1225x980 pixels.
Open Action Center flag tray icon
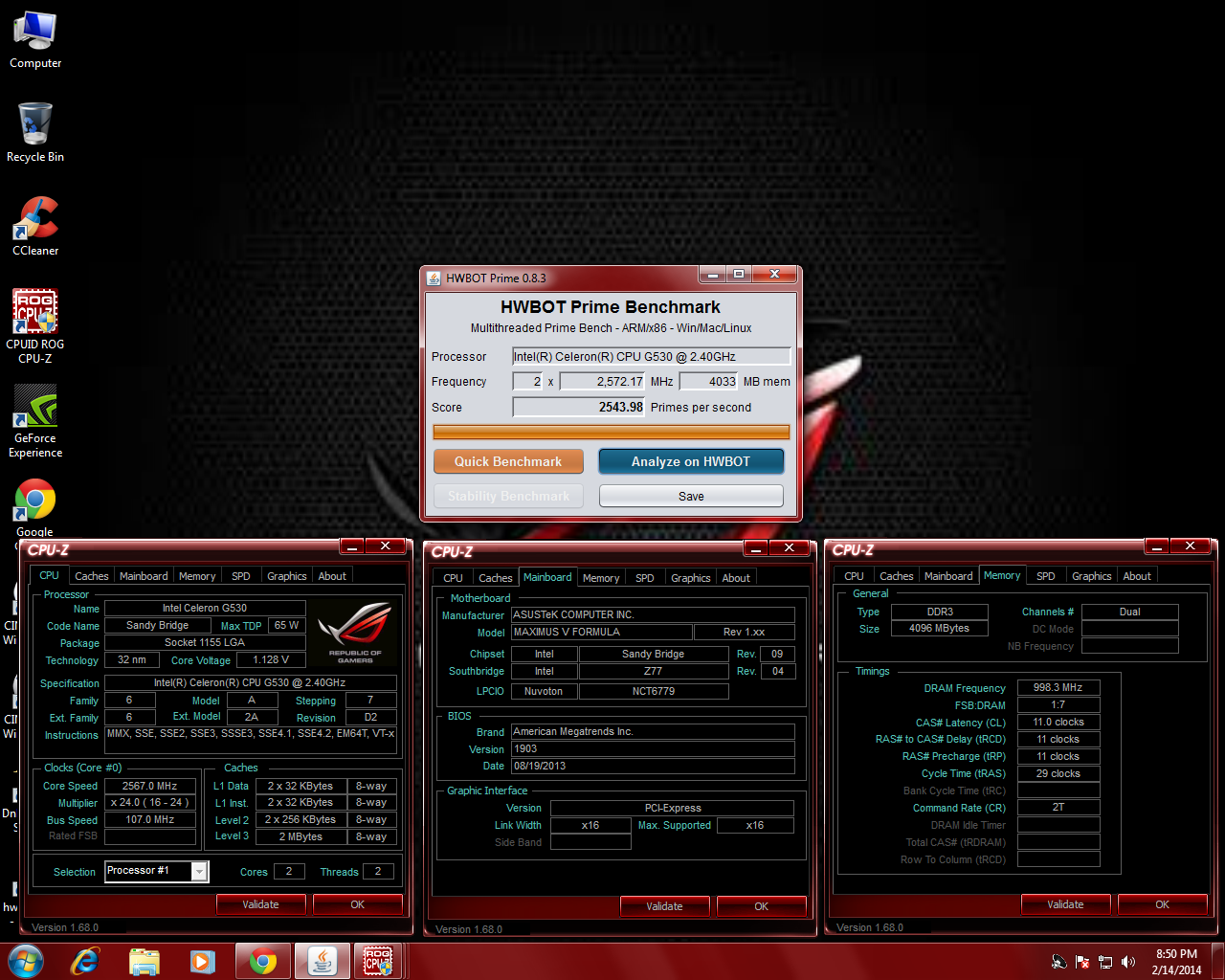tap(1082, 962)
